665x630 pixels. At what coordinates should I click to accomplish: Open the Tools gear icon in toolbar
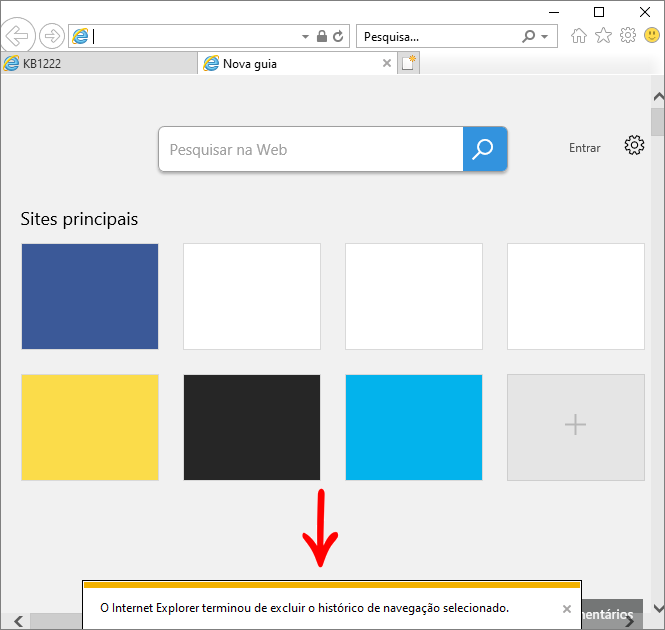(628, 35)
